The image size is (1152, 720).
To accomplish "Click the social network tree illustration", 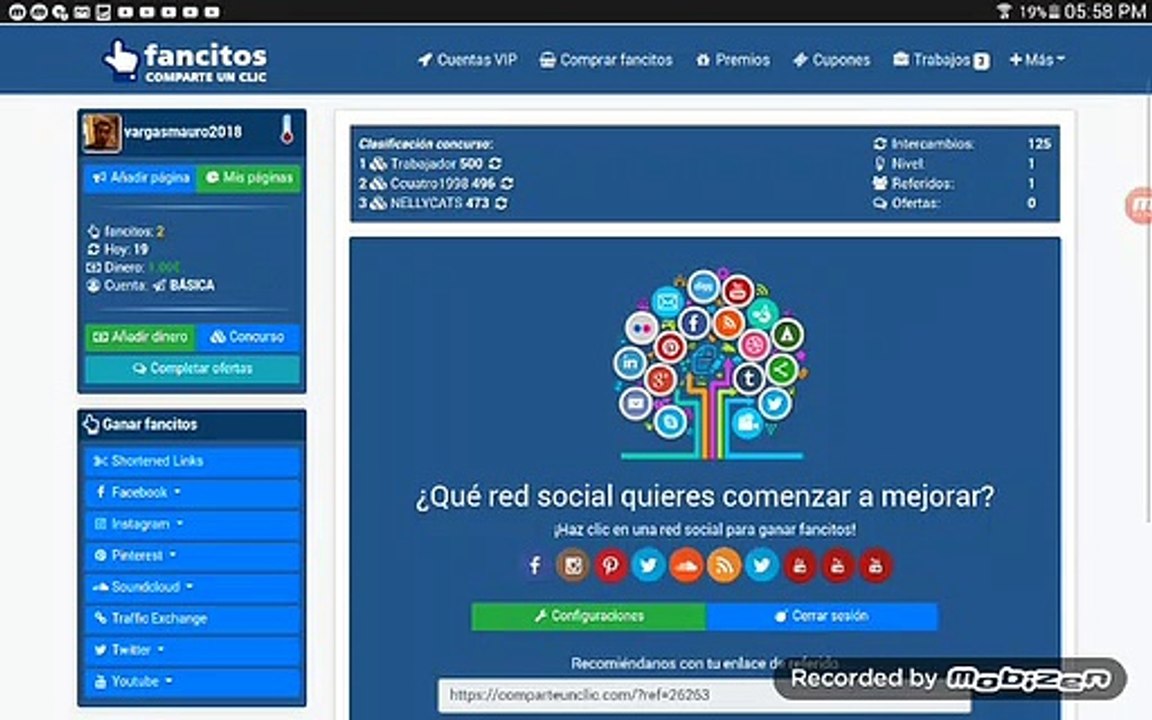I will pos(710,364).
